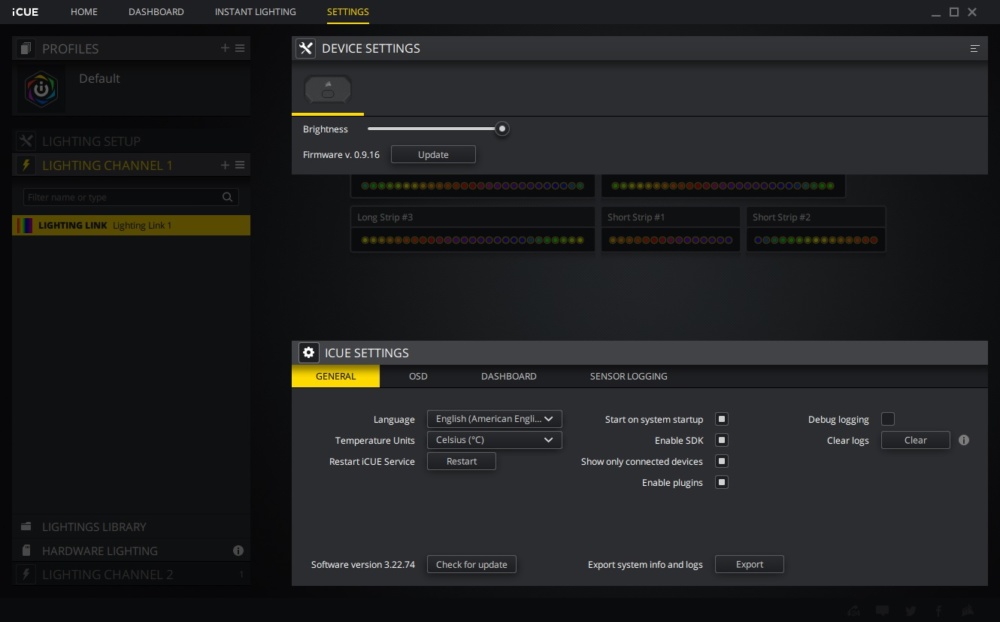This screenshot has width=1000, height=622.
Task: Click the Lighting Channel 1 lightning bolt icon
Action: point(26,165)
